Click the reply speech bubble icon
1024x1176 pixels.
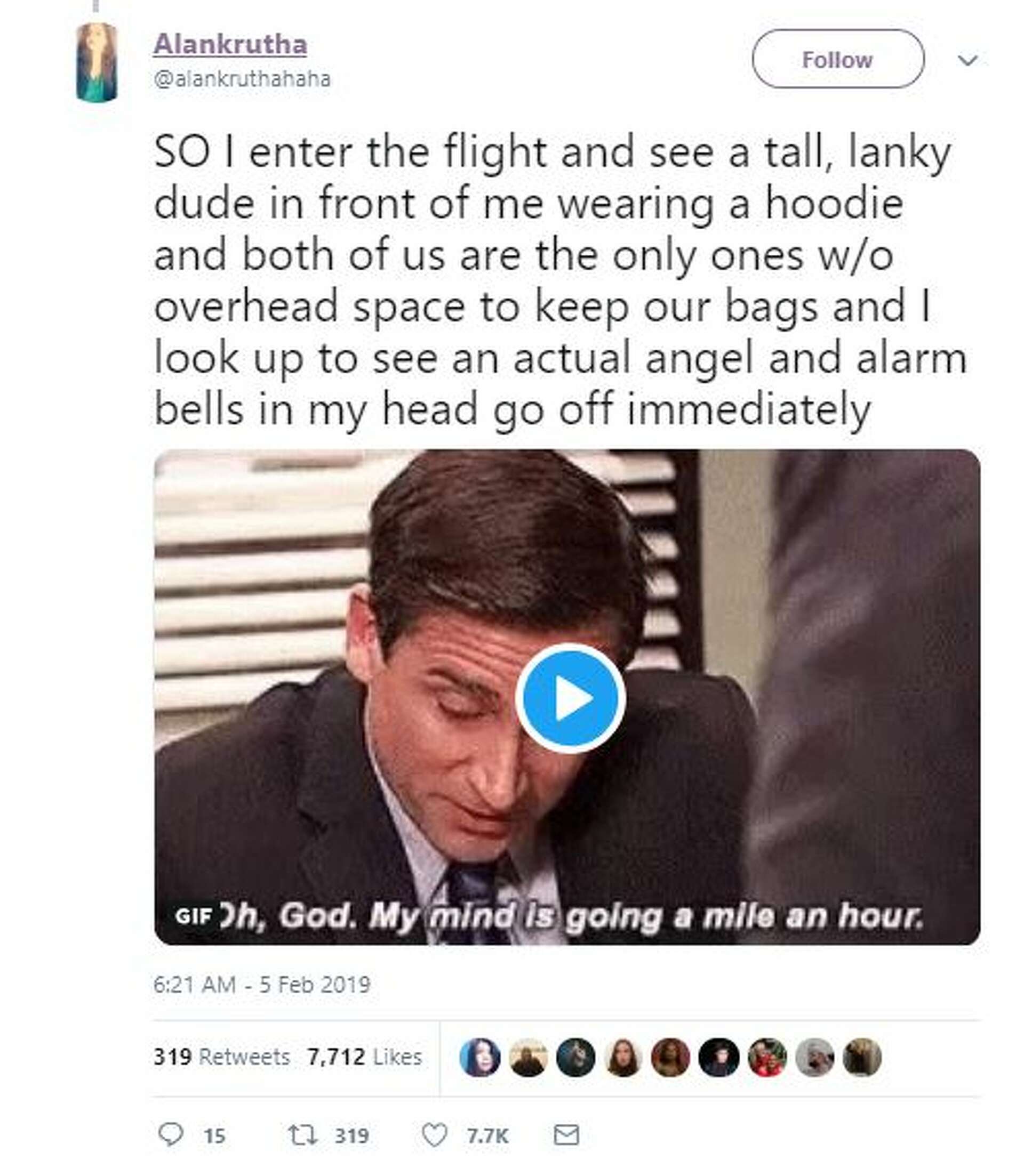click(x=170, y=1135)
